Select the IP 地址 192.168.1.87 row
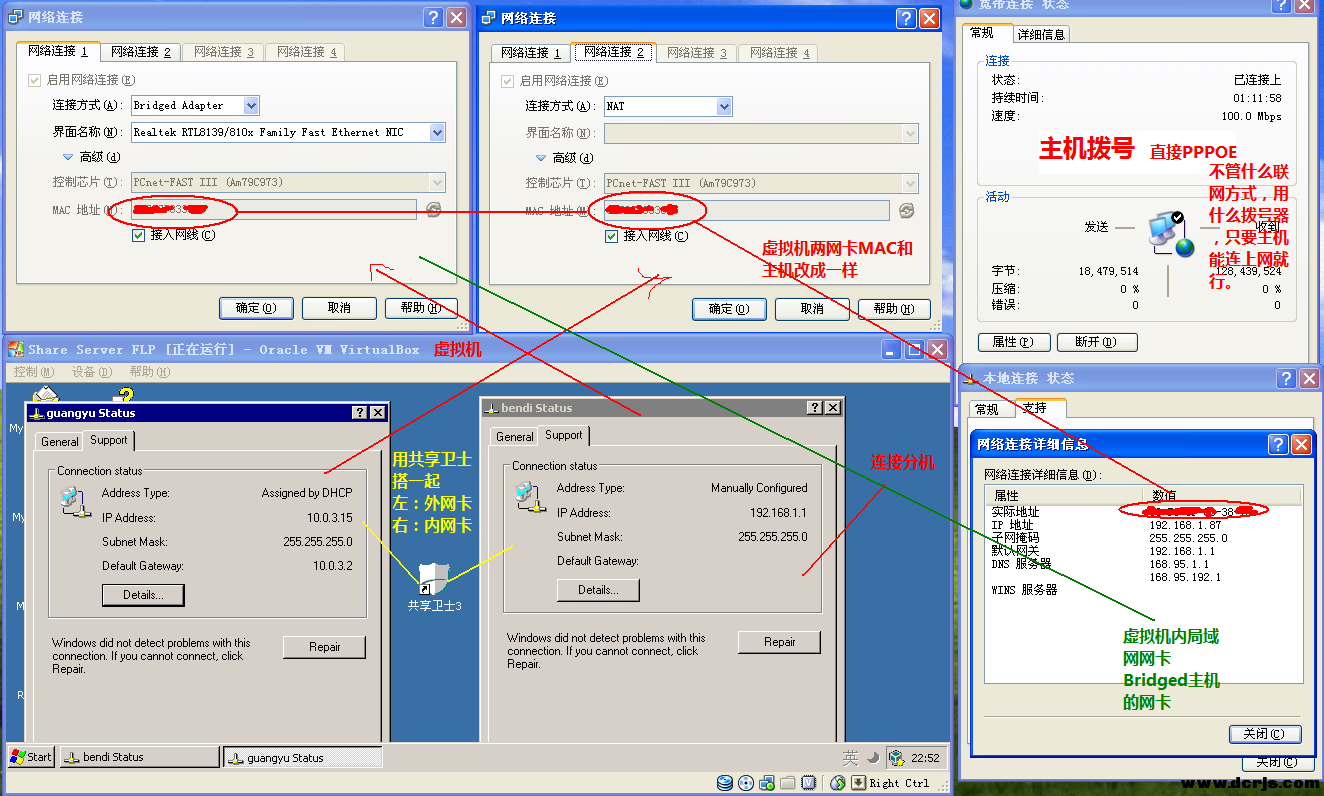 click(1145, 525)
